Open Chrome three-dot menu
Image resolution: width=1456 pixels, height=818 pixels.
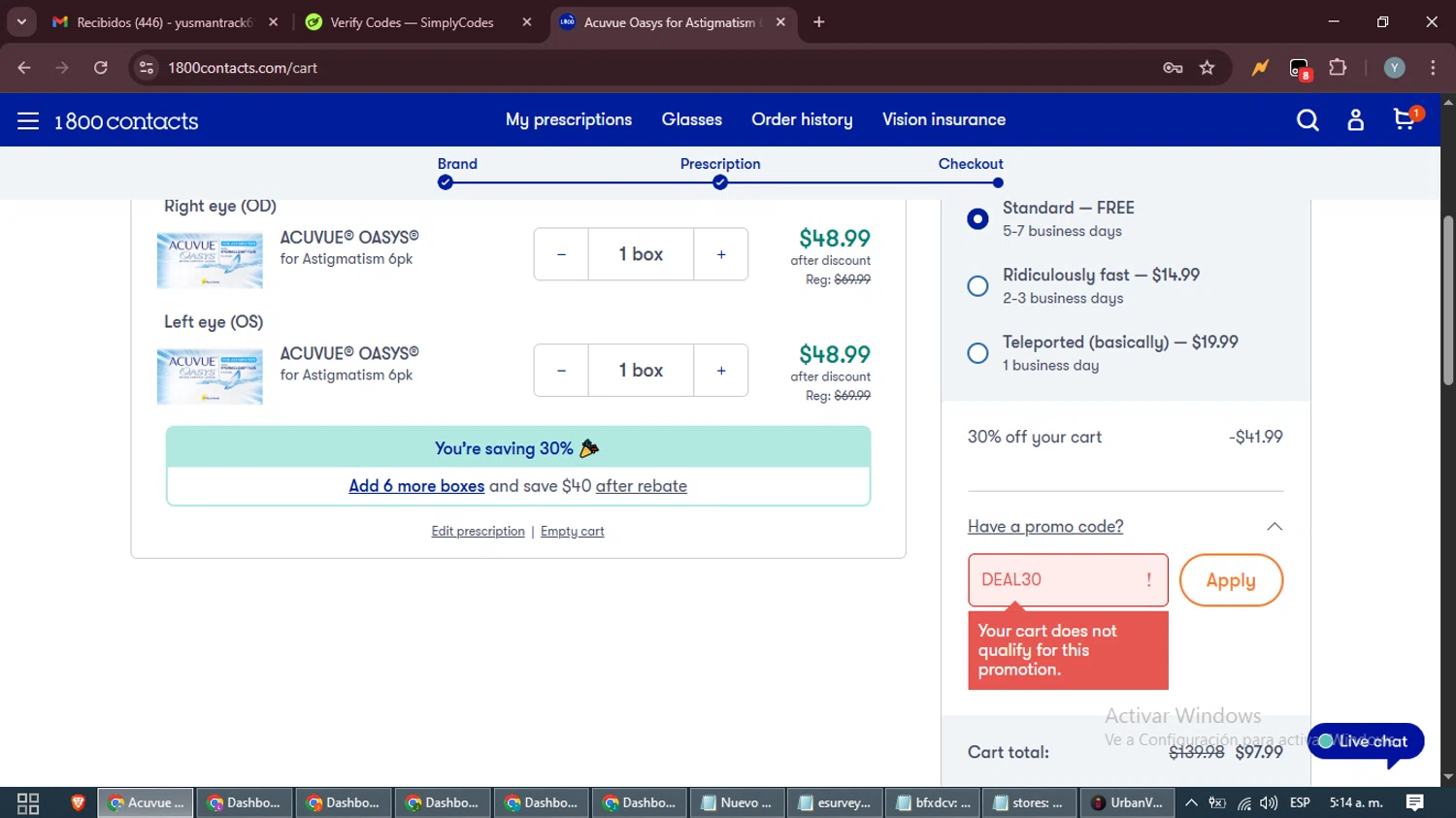coord(1433,67)
